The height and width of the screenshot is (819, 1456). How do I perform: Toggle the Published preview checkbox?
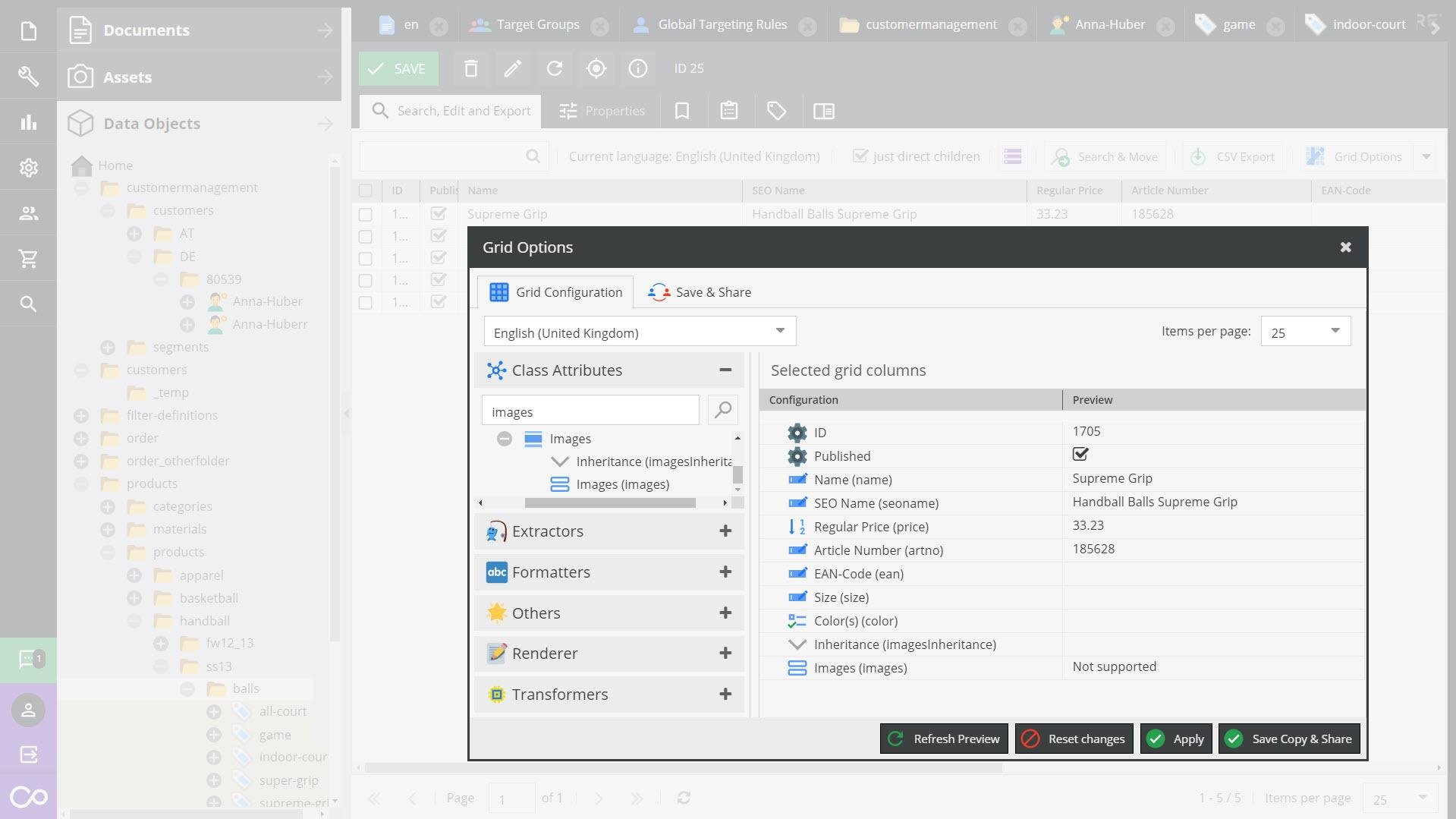[1080, 455]
